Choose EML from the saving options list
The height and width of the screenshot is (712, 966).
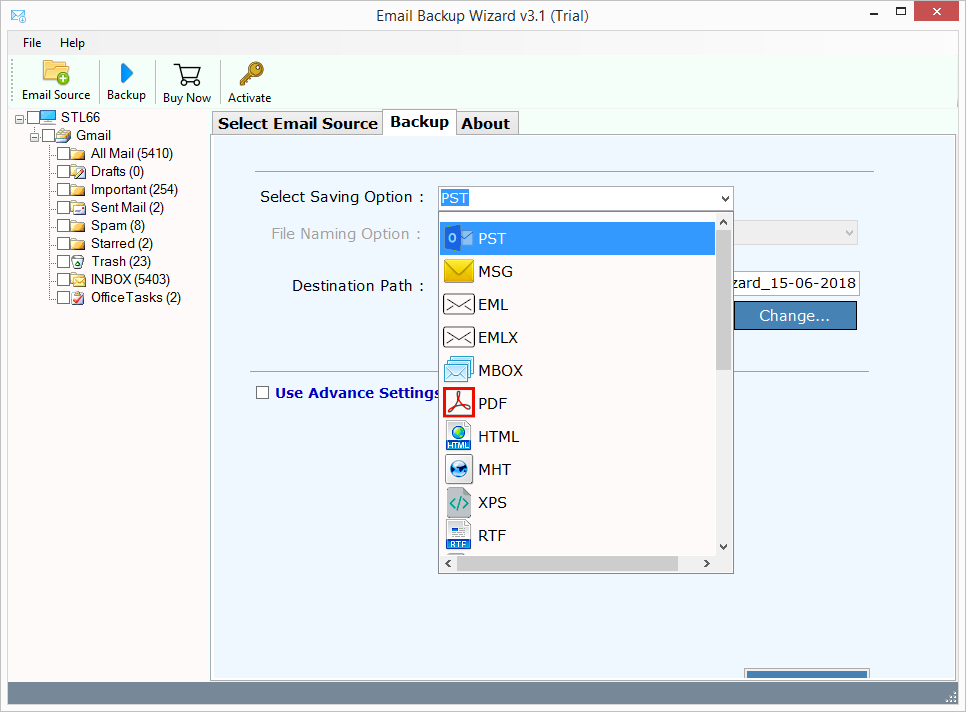tap(577, 304)
